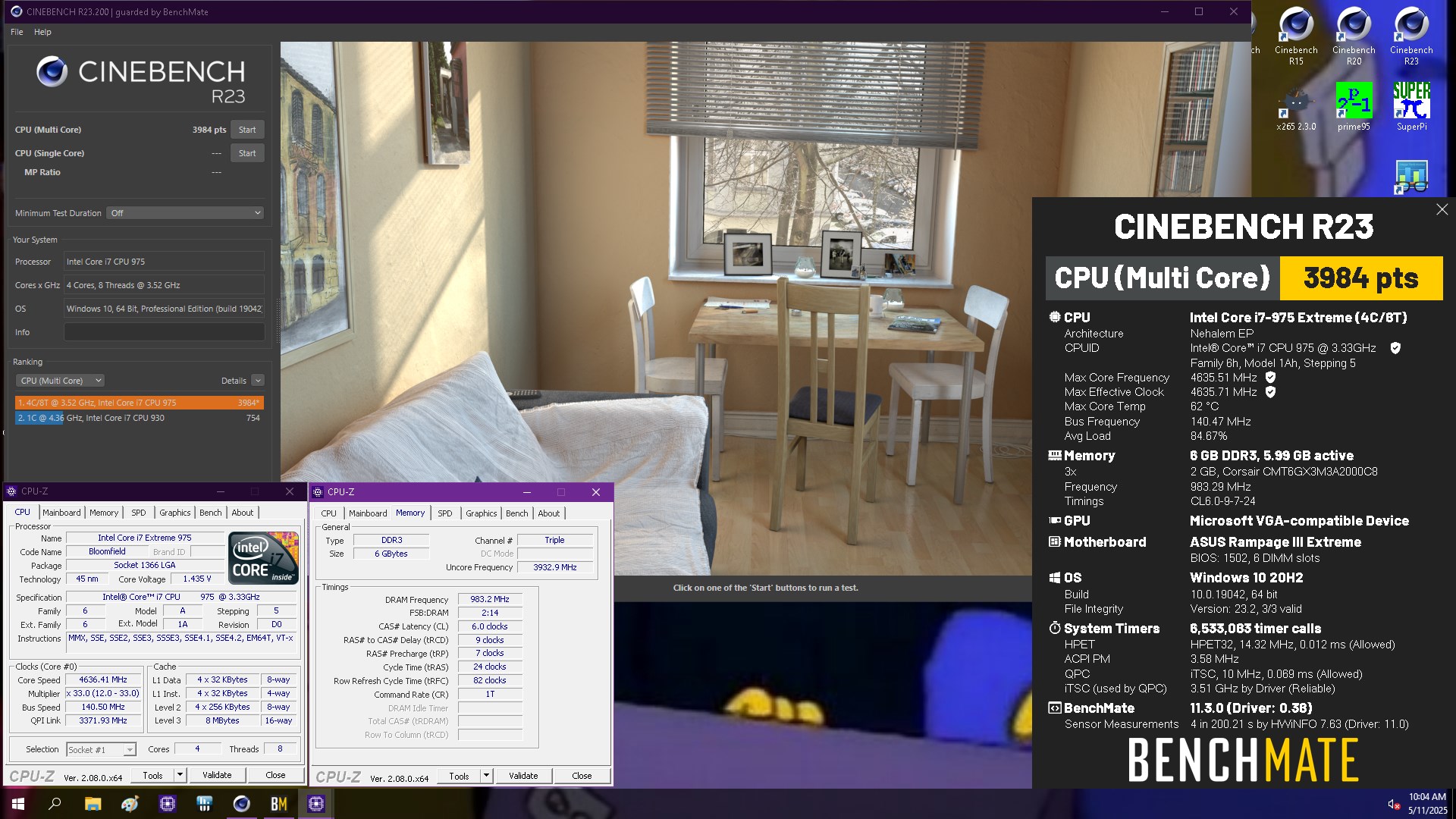Image resolution: width=1456 pixels, height=819 pixels.
Task: Select ranking entry Intel Core i7 CPU 930
Action: coord(140,418)
